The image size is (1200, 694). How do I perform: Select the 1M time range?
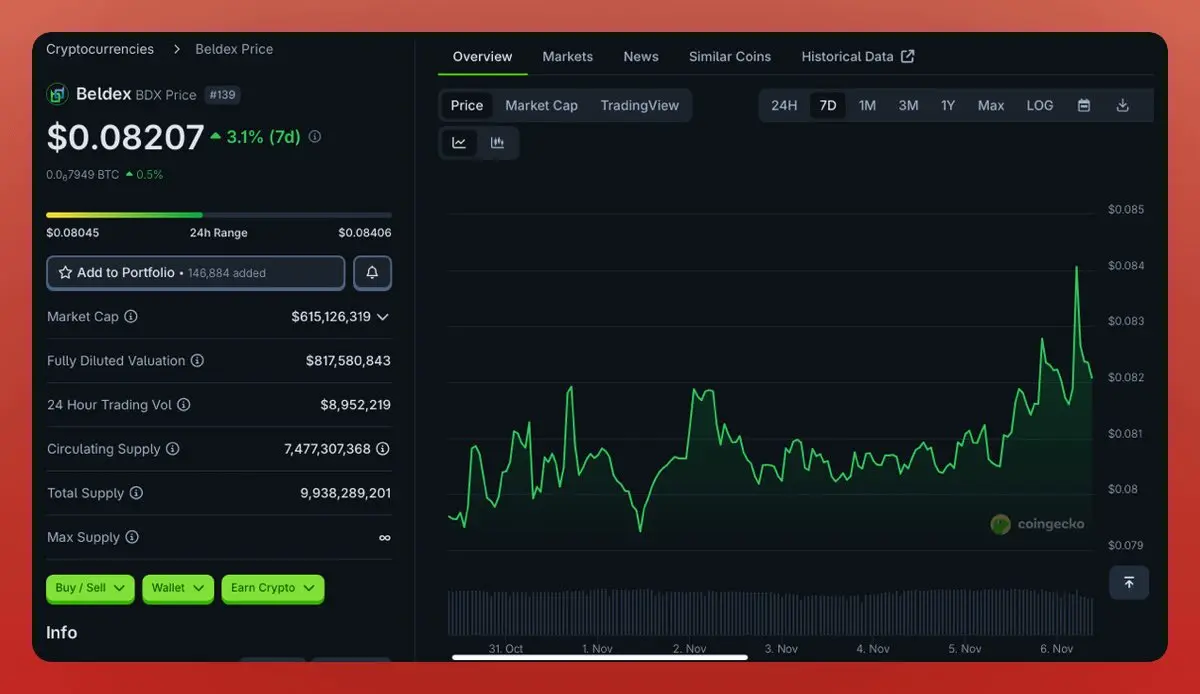click(x=867, y=105)
